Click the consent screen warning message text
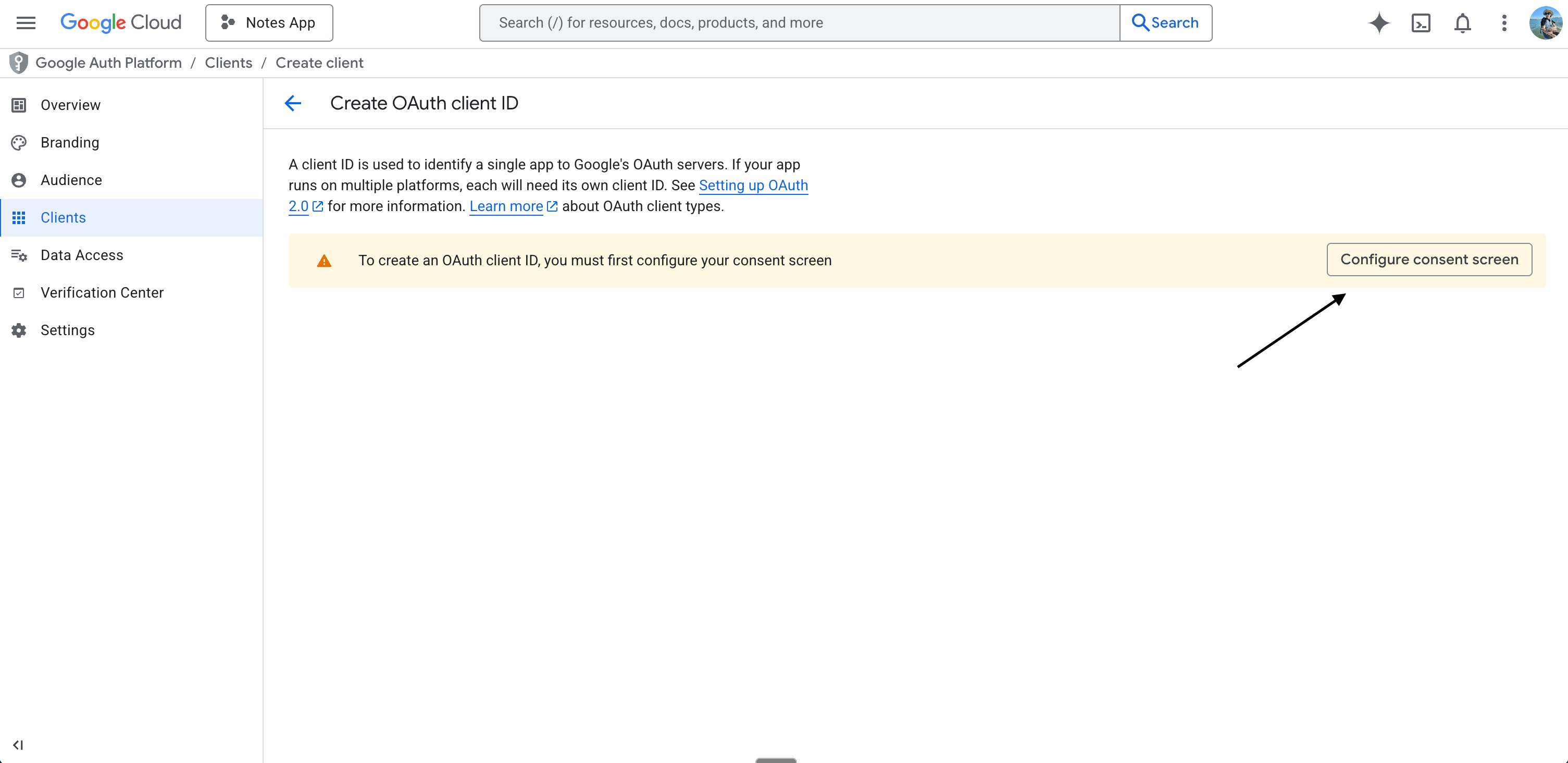This screenshot has width=1568, height=763. pos(595,260)
